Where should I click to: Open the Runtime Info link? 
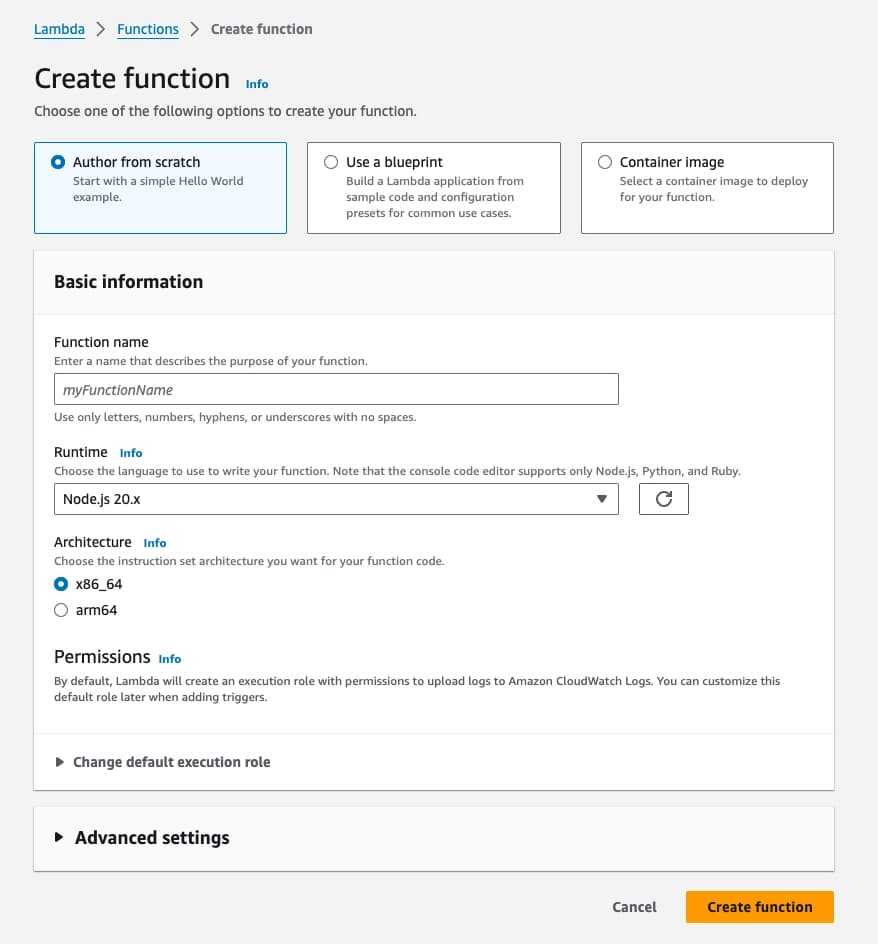point(131,453)
